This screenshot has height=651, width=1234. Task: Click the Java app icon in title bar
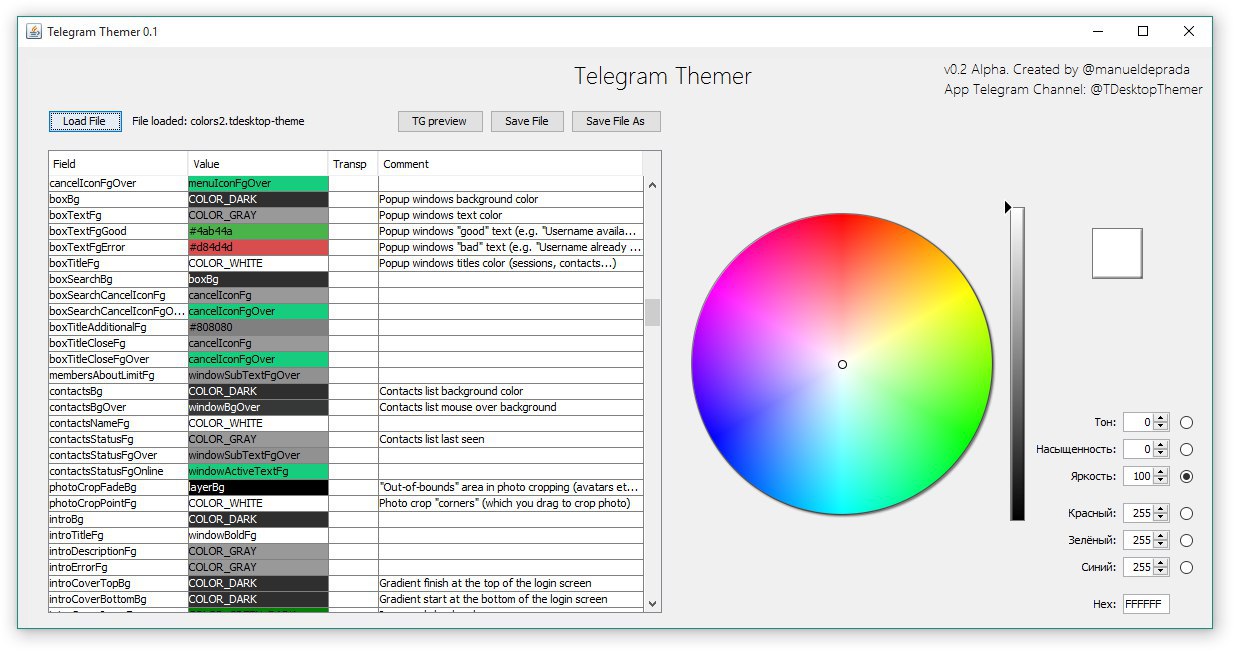pyautogui.click(x=34, y=31)
